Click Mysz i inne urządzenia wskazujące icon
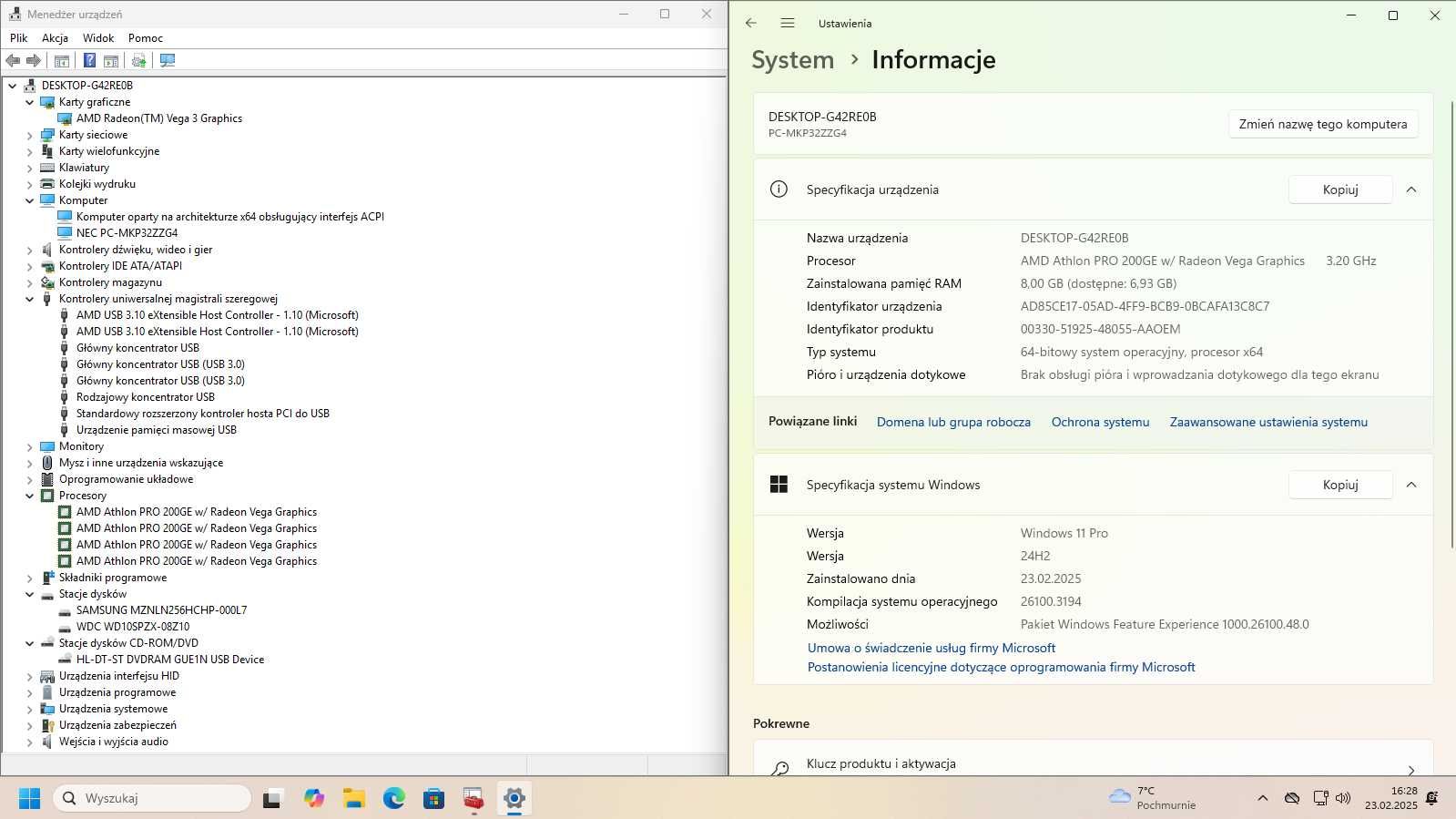Viewport: 1456px width, 819px height. pos(47,463)
